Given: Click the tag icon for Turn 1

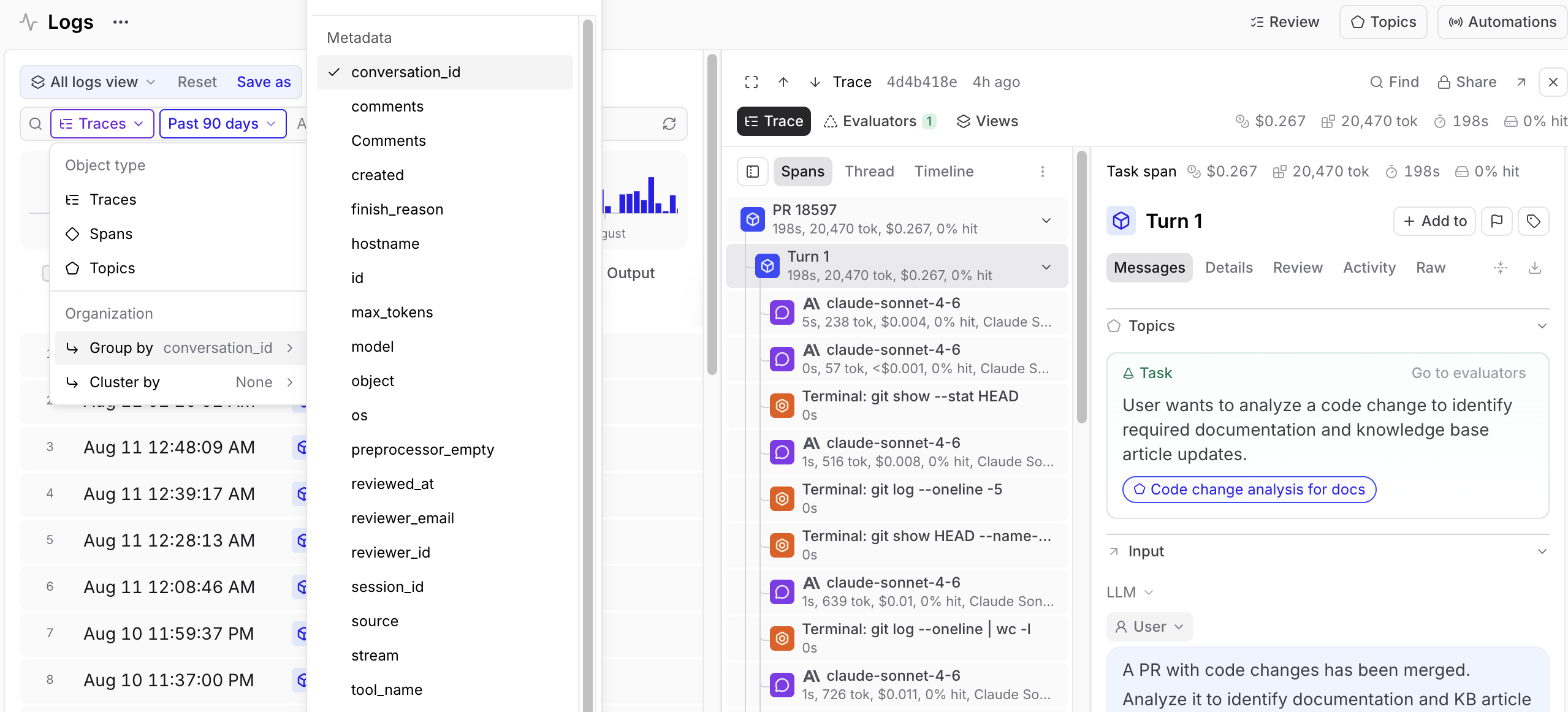Looking at the screenshot, I should click(1533, 221).
